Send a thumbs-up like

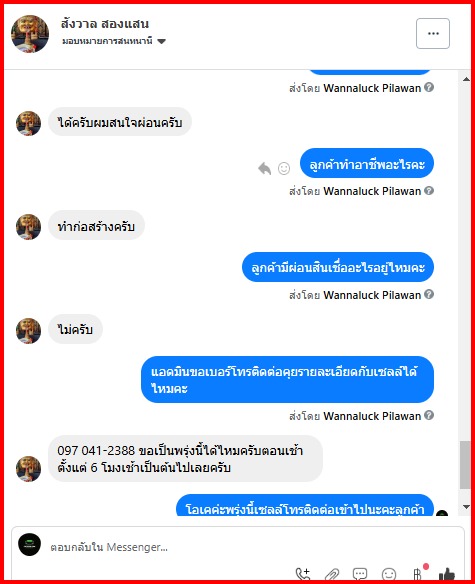[x=446, y=574]
